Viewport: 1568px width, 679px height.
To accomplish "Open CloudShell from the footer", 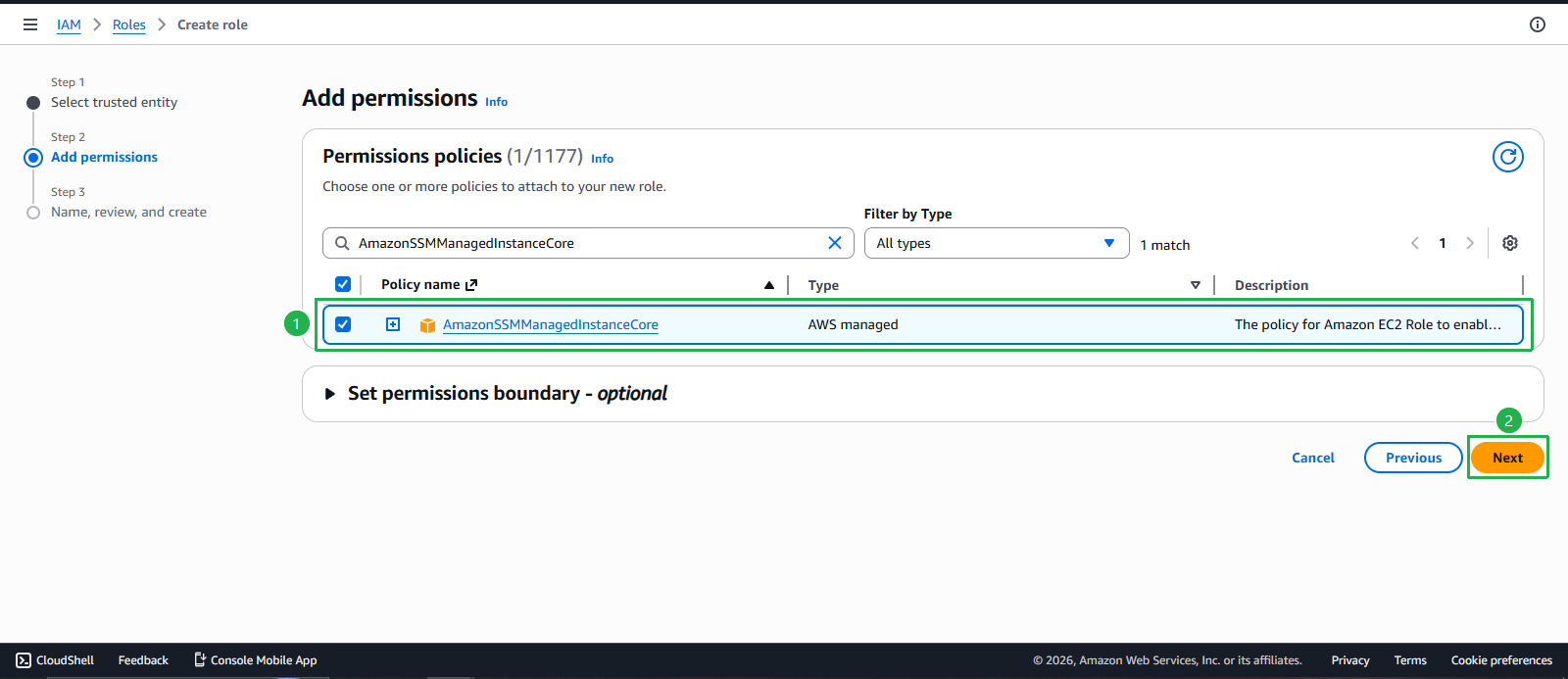I will [55, 660].
